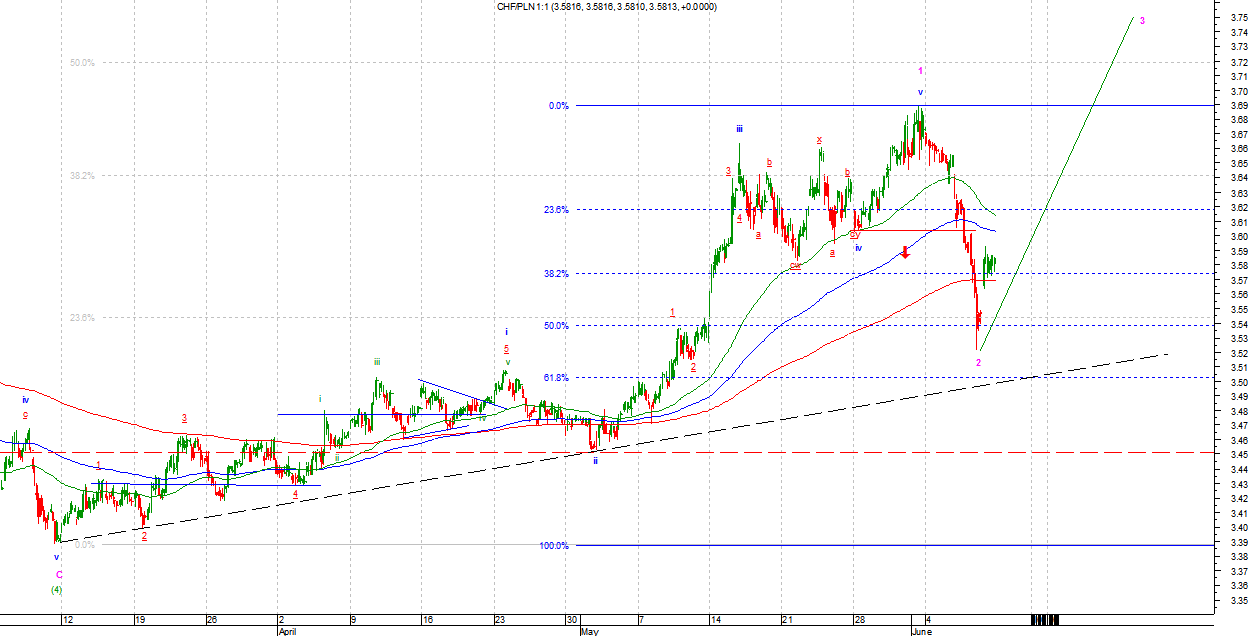Click the gray 38.2% label on left
The width and height of the screenshot is (1250, 636).
pos(82,176)
